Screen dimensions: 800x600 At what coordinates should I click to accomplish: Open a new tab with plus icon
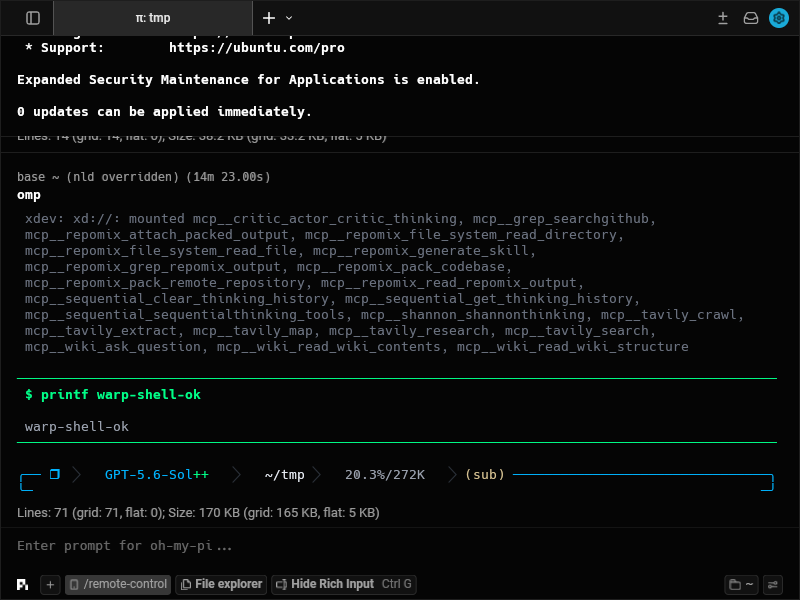tap(269, 18)
